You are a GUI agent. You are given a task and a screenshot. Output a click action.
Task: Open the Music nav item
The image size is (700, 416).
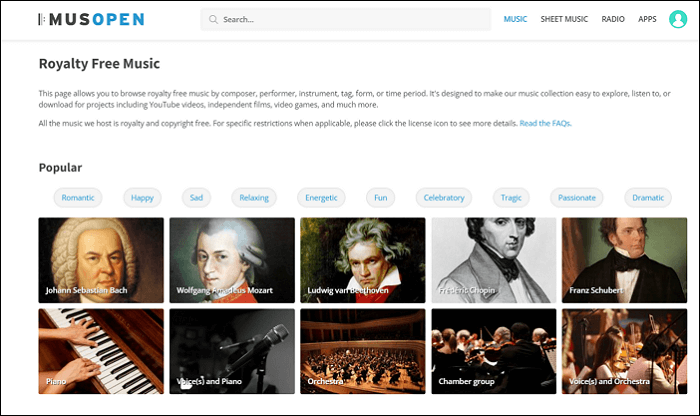tap(515, 19)
